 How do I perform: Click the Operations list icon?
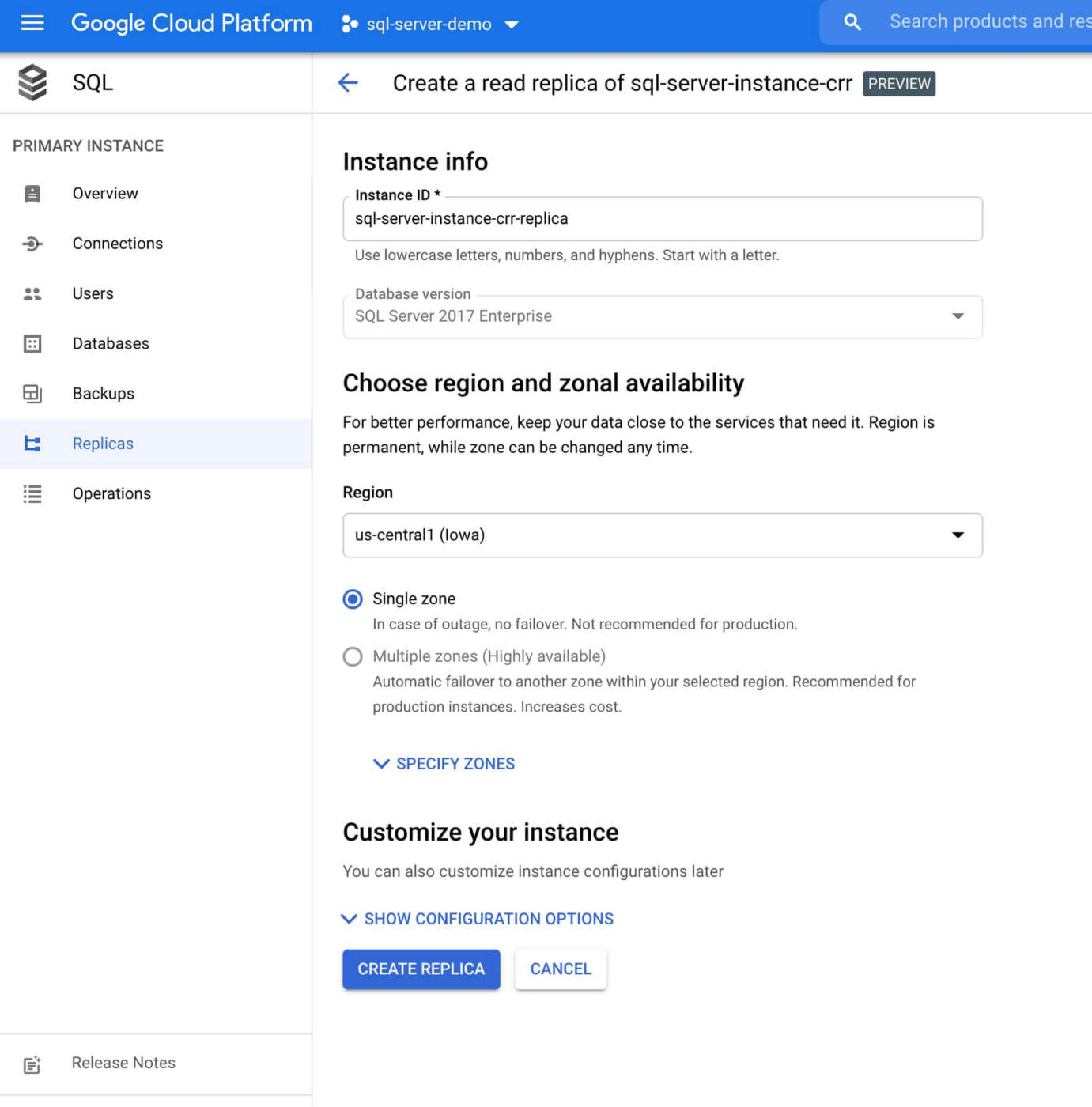tap(32, 494)
